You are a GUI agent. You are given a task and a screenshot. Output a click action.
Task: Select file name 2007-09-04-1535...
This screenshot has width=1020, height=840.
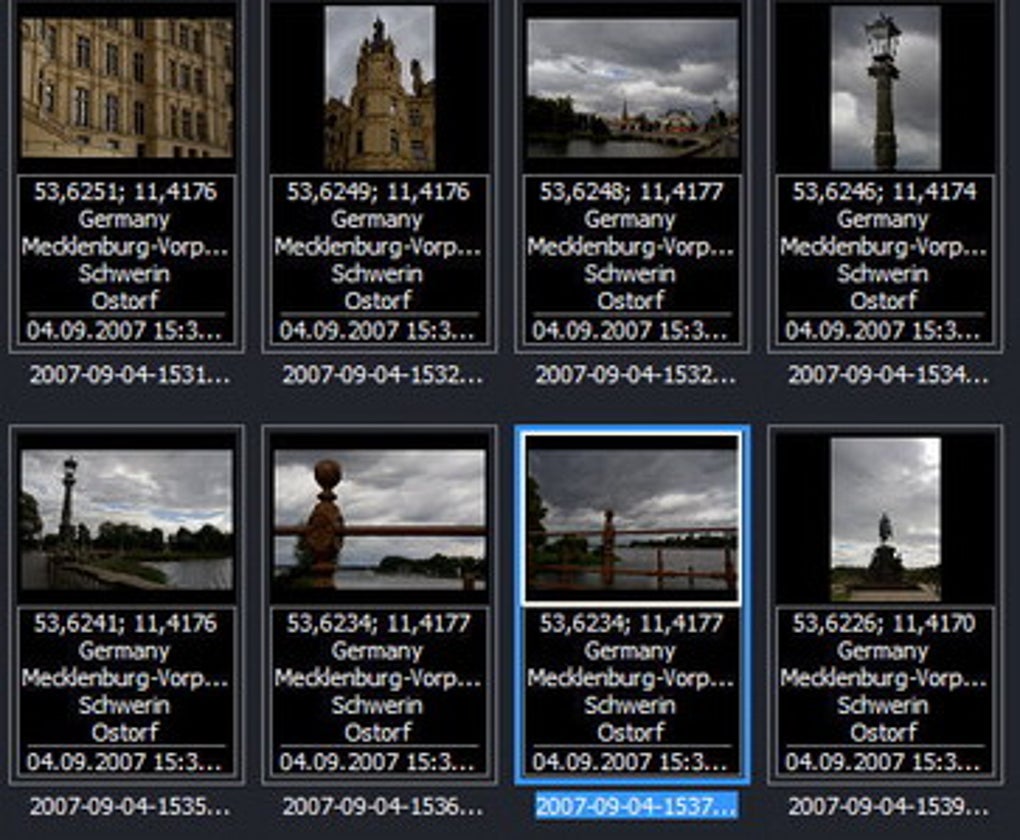[x=129, y=807]
